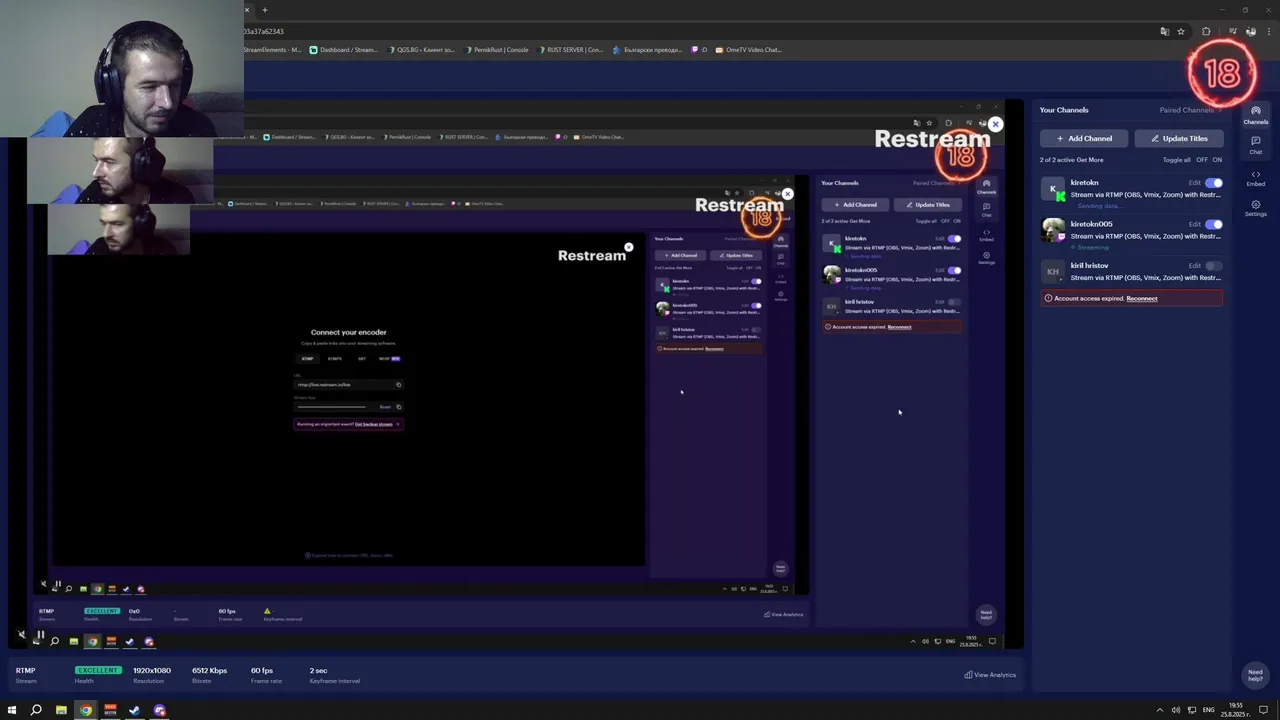The width and height of the screenshot is (1280, 720).
Task: Open the PernikRust | Console bookmark
Action: tap(498, 49)
